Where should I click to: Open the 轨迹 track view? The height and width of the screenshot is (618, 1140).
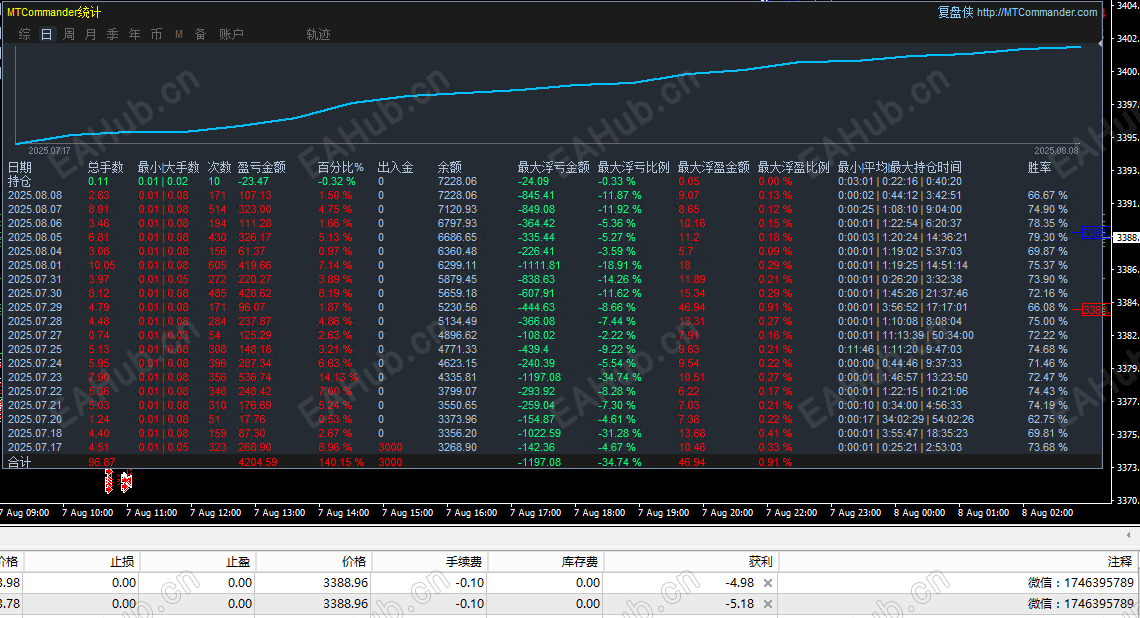[318, 34]
